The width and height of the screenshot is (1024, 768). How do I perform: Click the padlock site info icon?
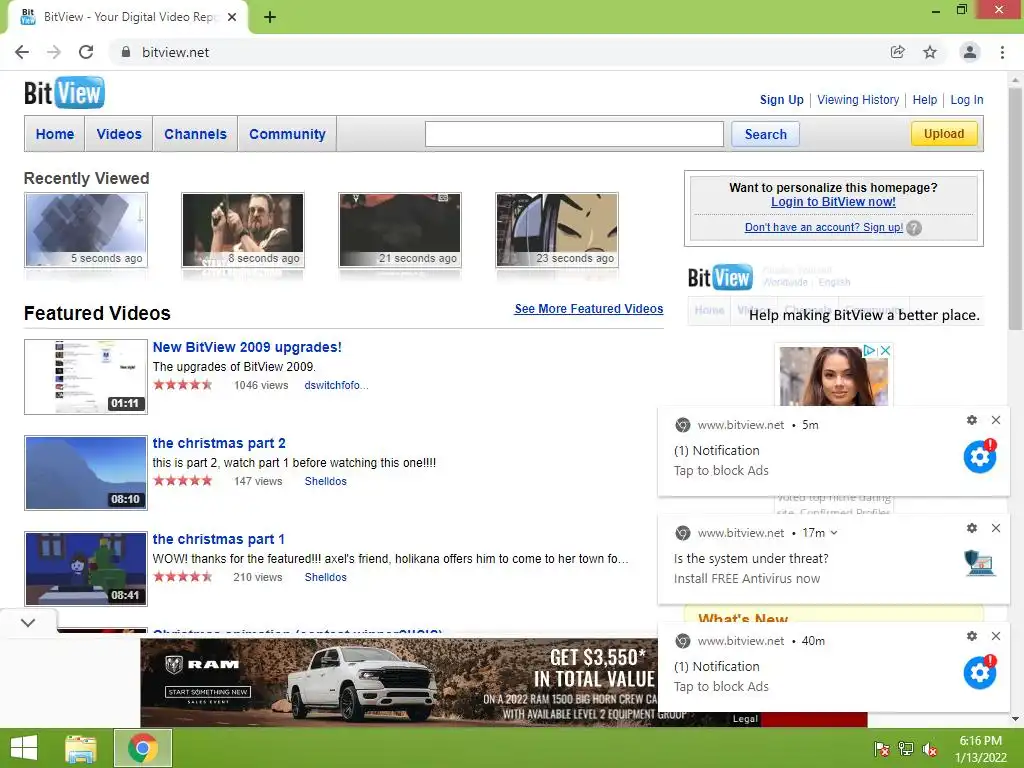(x=126, y=52)
